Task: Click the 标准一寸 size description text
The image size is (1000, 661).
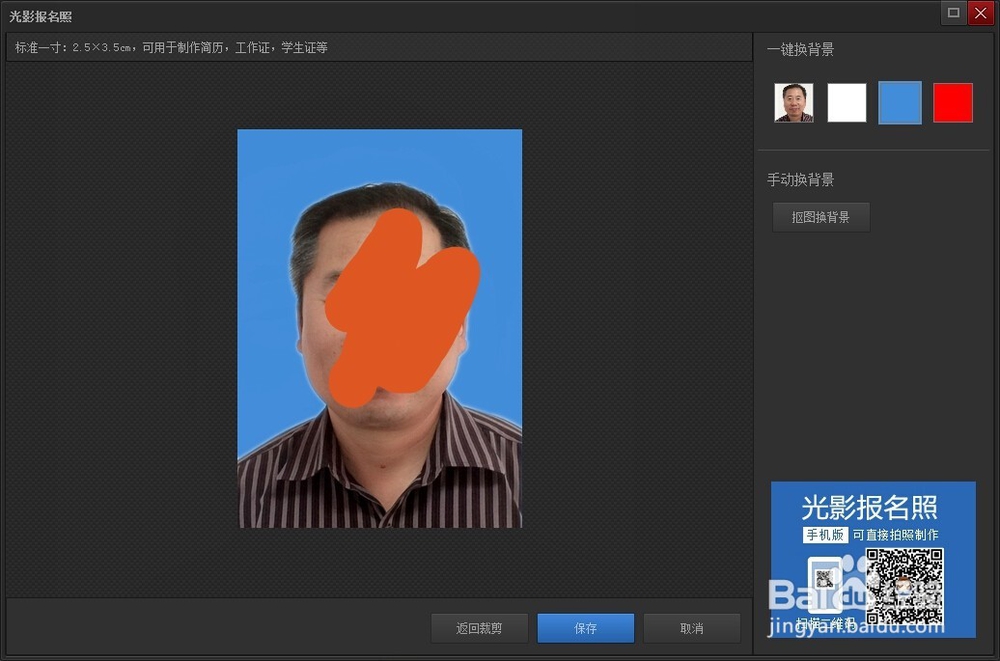Action: (171, 48)
